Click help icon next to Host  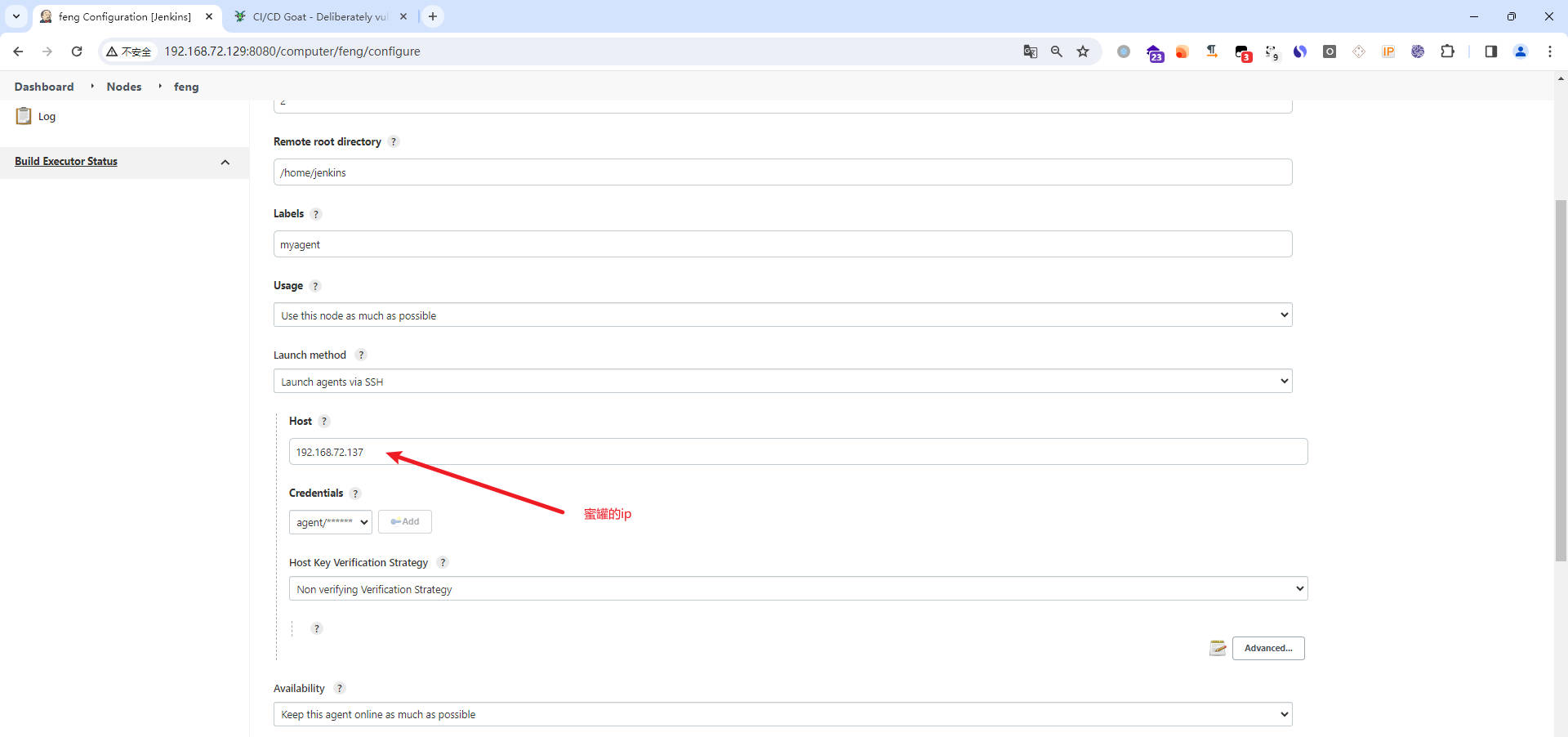pyautogui.click(x=324, y=421)
